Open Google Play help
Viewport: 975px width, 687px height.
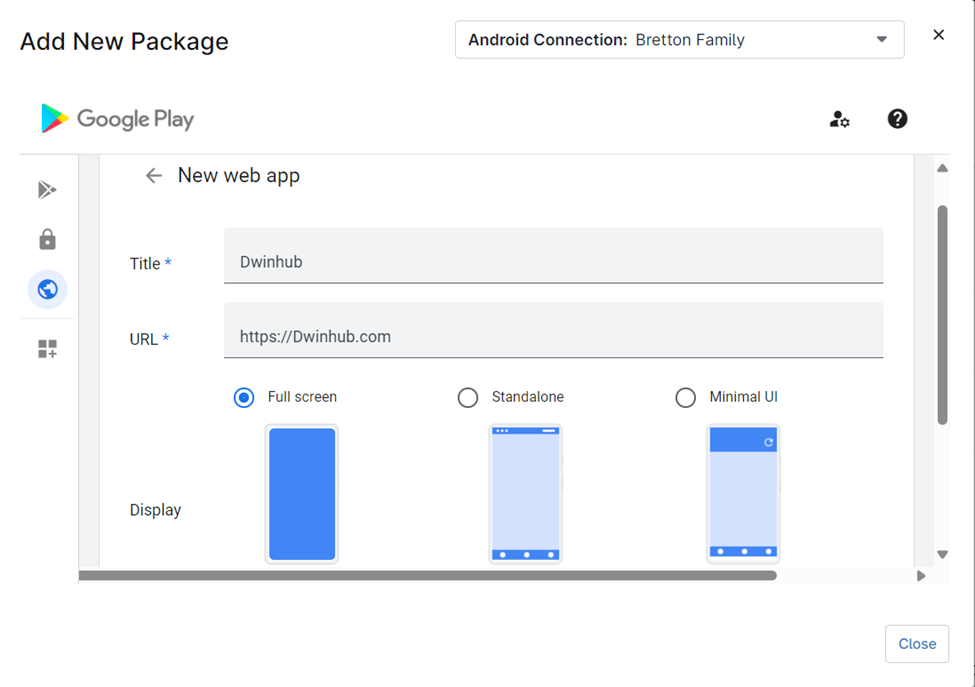[896, 119]
